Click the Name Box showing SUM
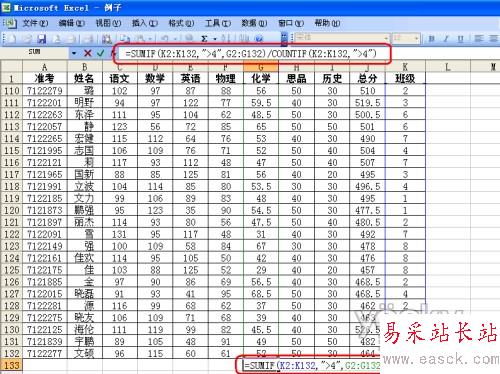The height and width of the screenshot is (374, 500). coord(35,53)
